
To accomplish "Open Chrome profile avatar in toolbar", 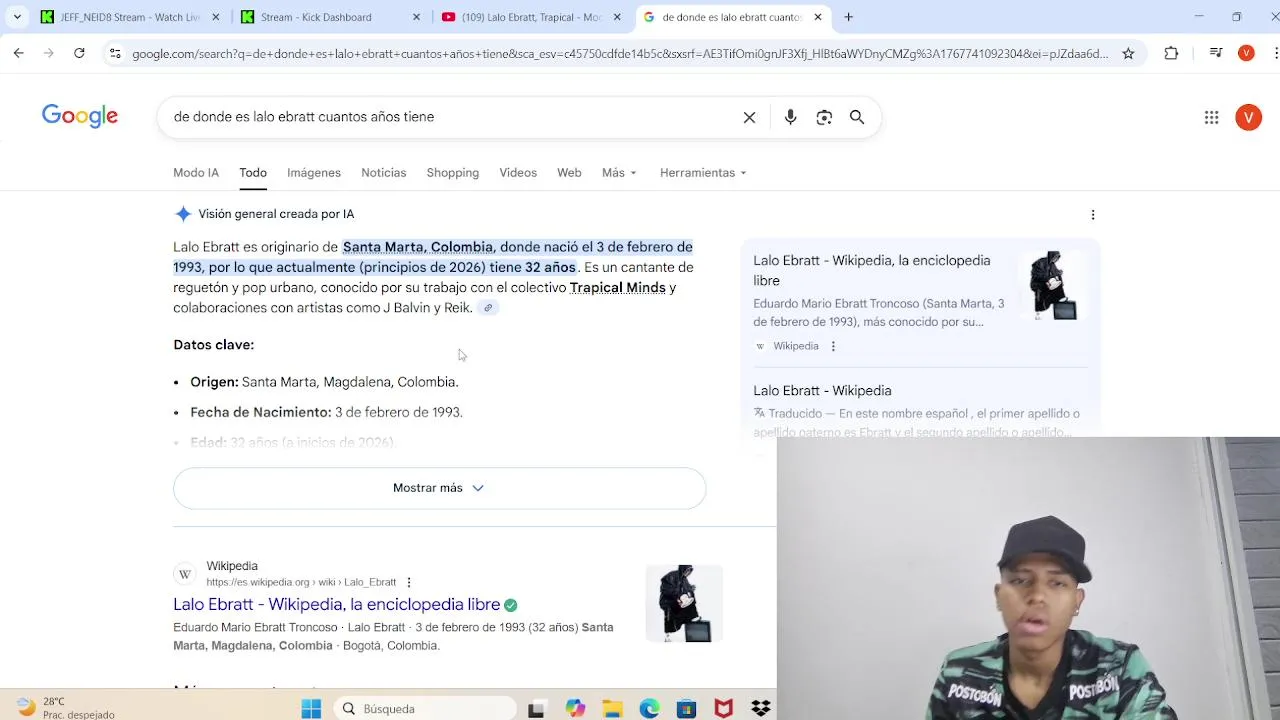I will point(1246,53).
